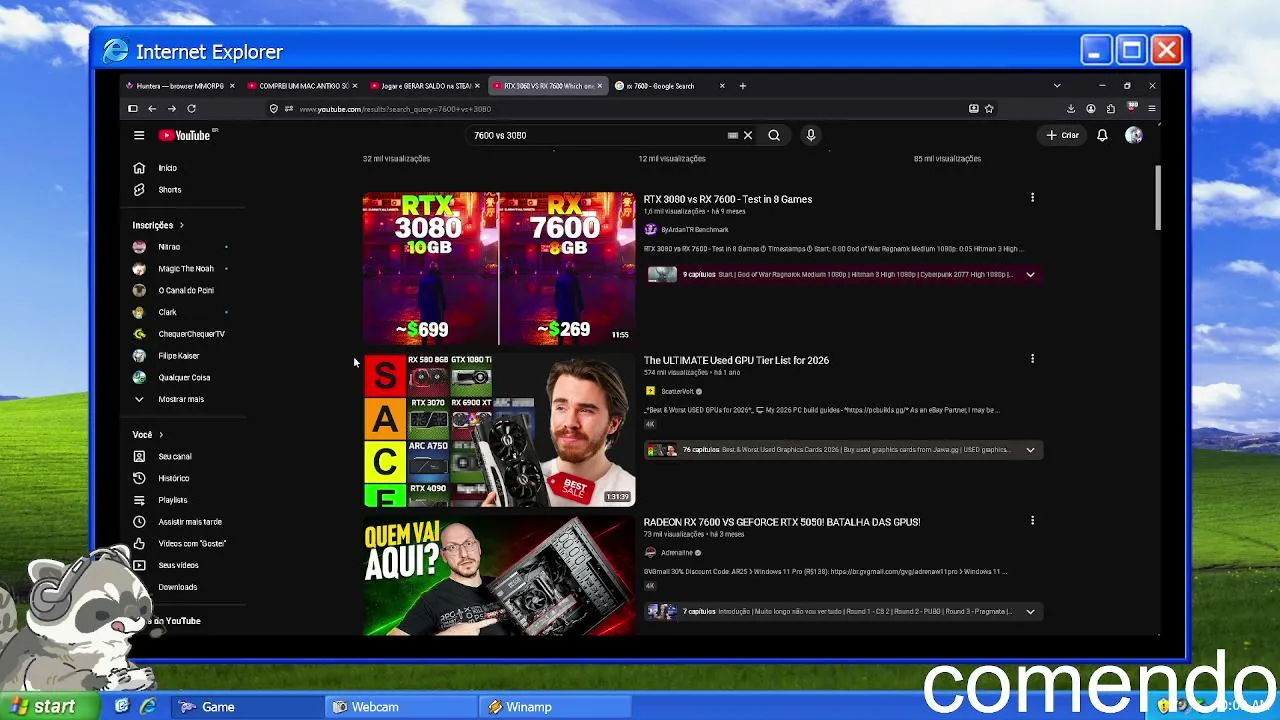Open more options for Used GPU Tier List video
The height and width of the screenshot is (720, 1280).
pos(1032,359)
